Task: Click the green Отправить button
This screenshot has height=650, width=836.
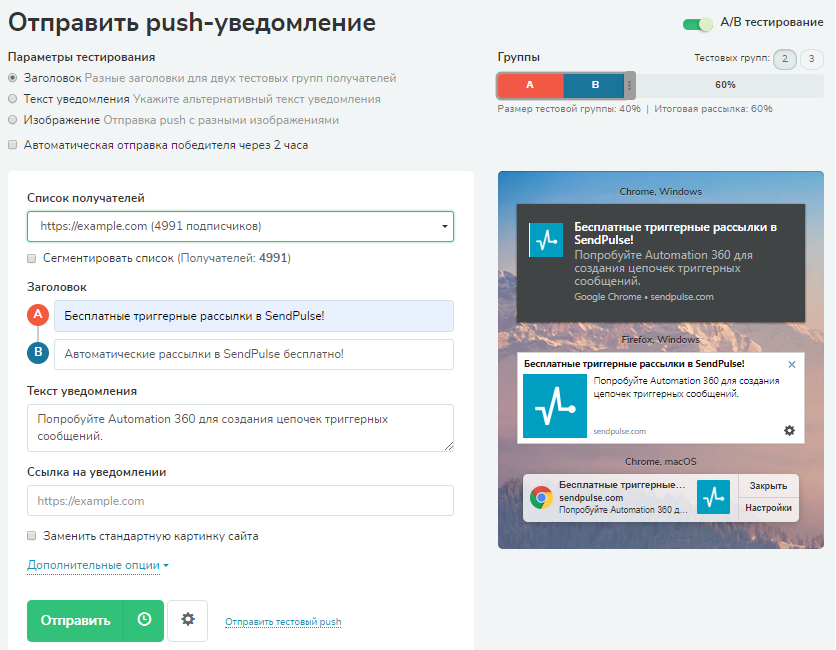Action: coord(75,621)
